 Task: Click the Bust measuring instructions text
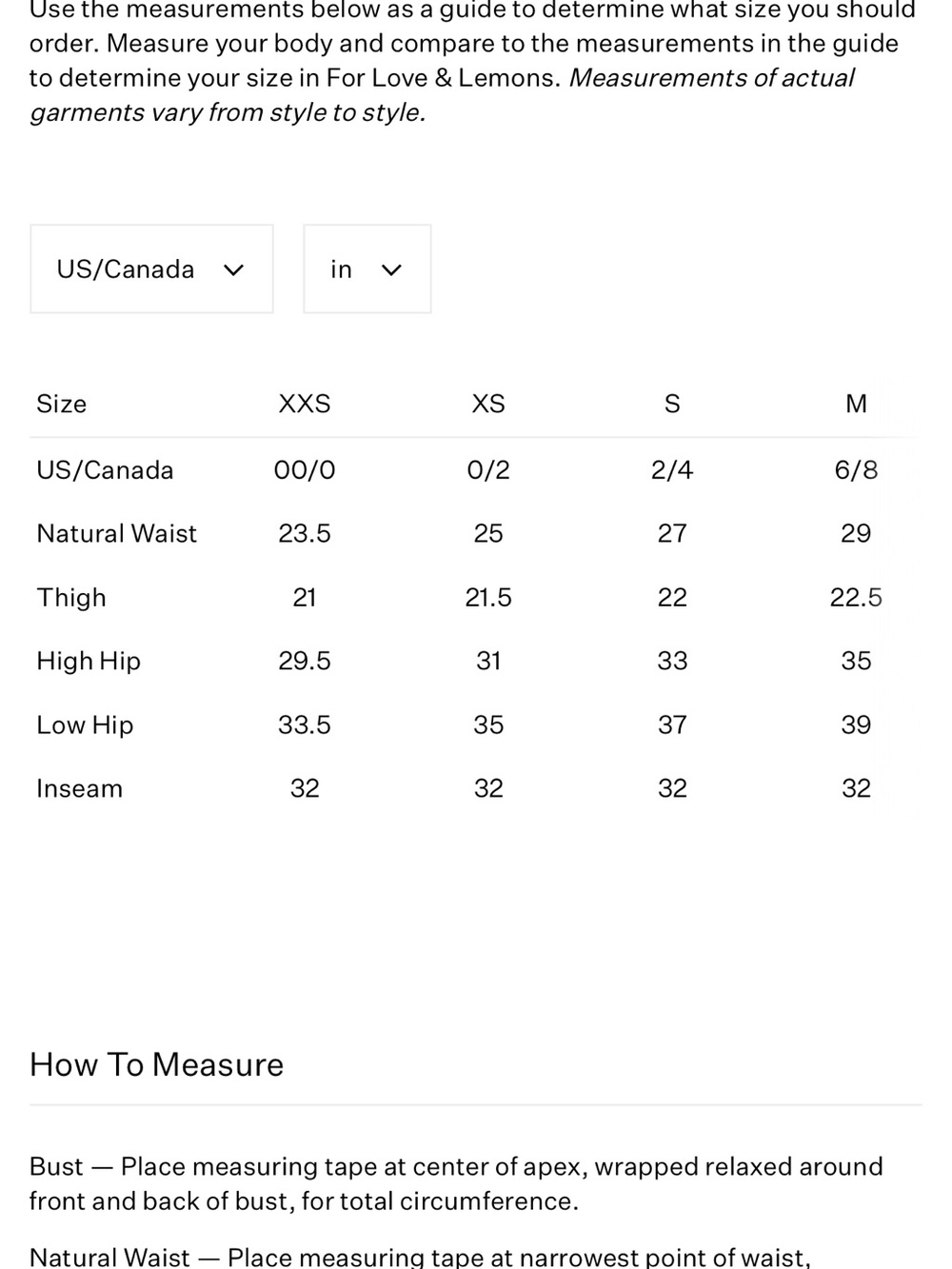456,1183
